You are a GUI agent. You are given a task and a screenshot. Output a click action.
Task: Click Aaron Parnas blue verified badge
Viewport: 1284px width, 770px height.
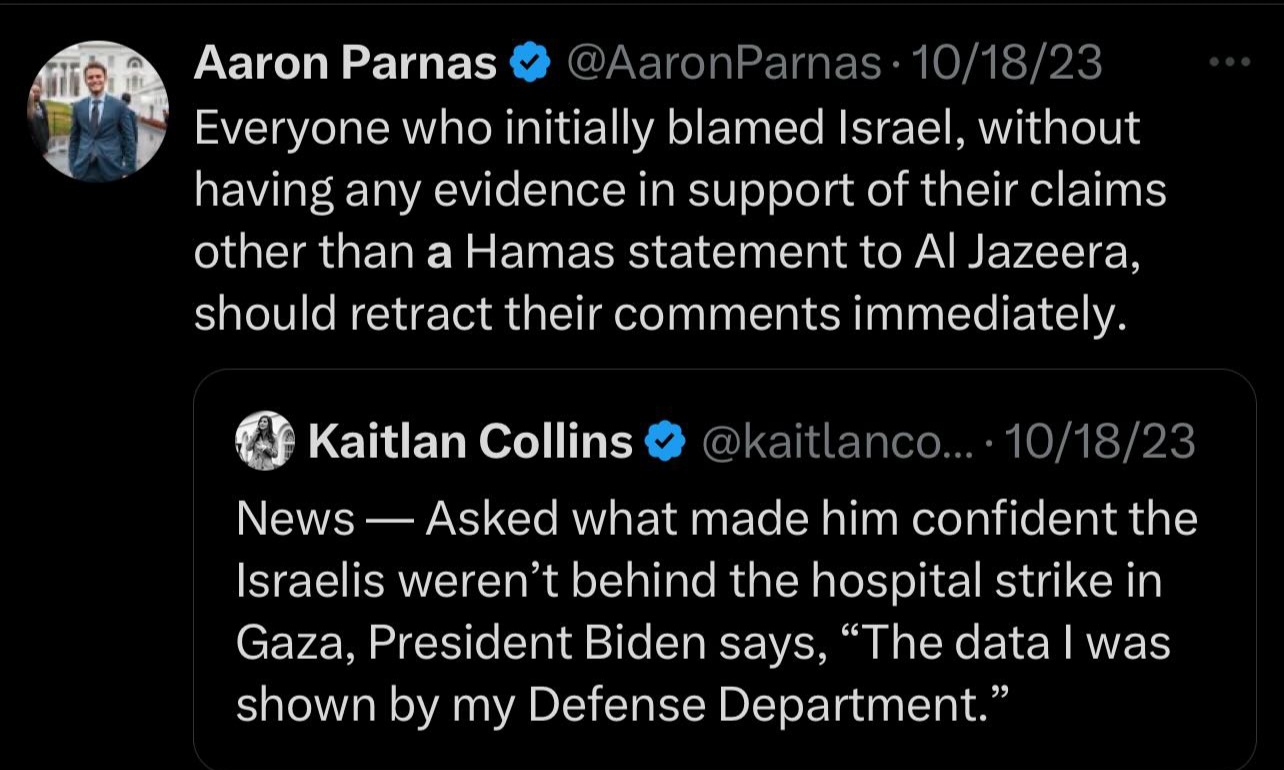pyautogui.click(x=530, y=65)
